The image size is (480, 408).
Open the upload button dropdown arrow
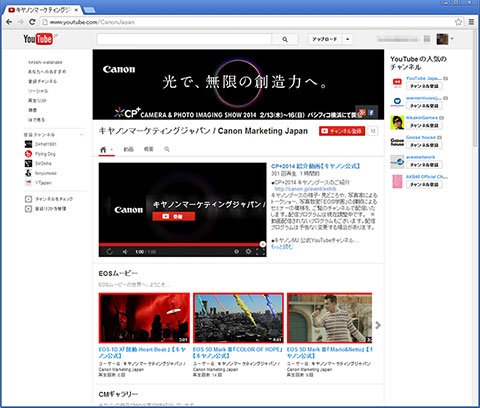(348, 39)
